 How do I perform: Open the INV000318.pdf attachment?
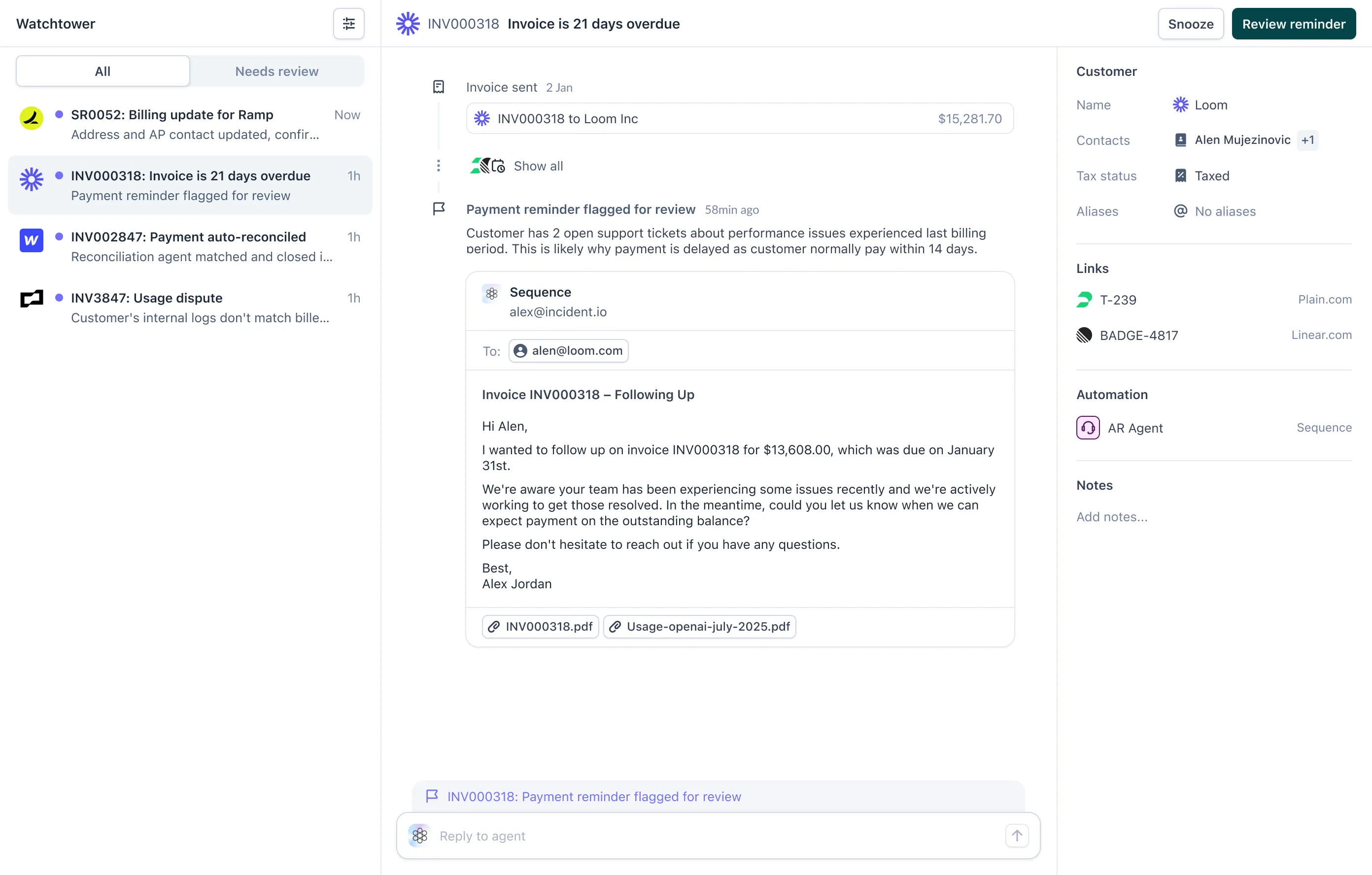tap(540, 627)
